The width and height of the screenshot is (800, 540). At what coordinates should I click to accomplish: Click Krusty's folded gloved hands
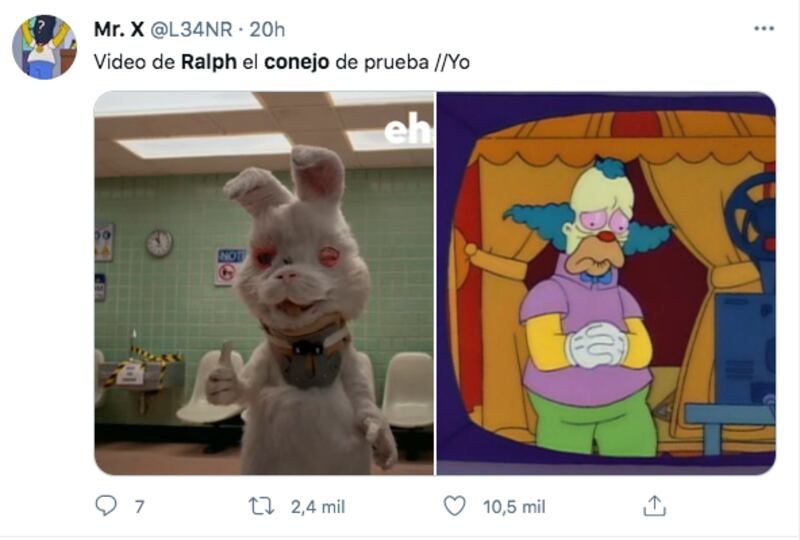tap(597, 346)
